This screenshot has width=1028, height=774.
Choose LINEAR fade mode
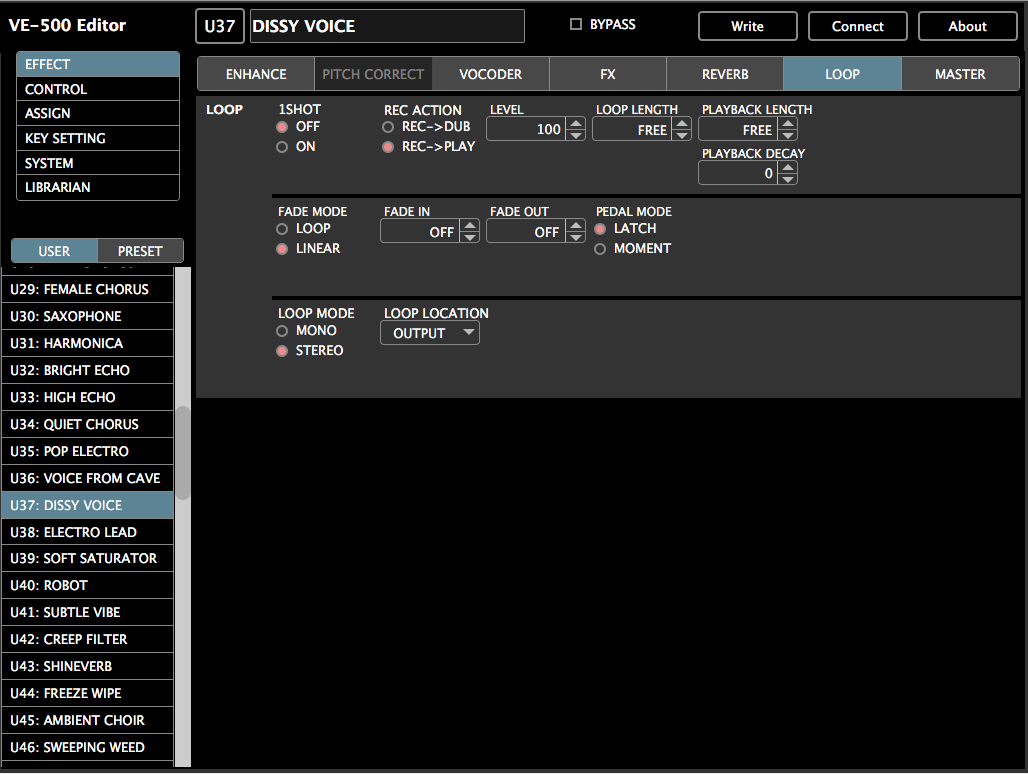tap(283, 249)
